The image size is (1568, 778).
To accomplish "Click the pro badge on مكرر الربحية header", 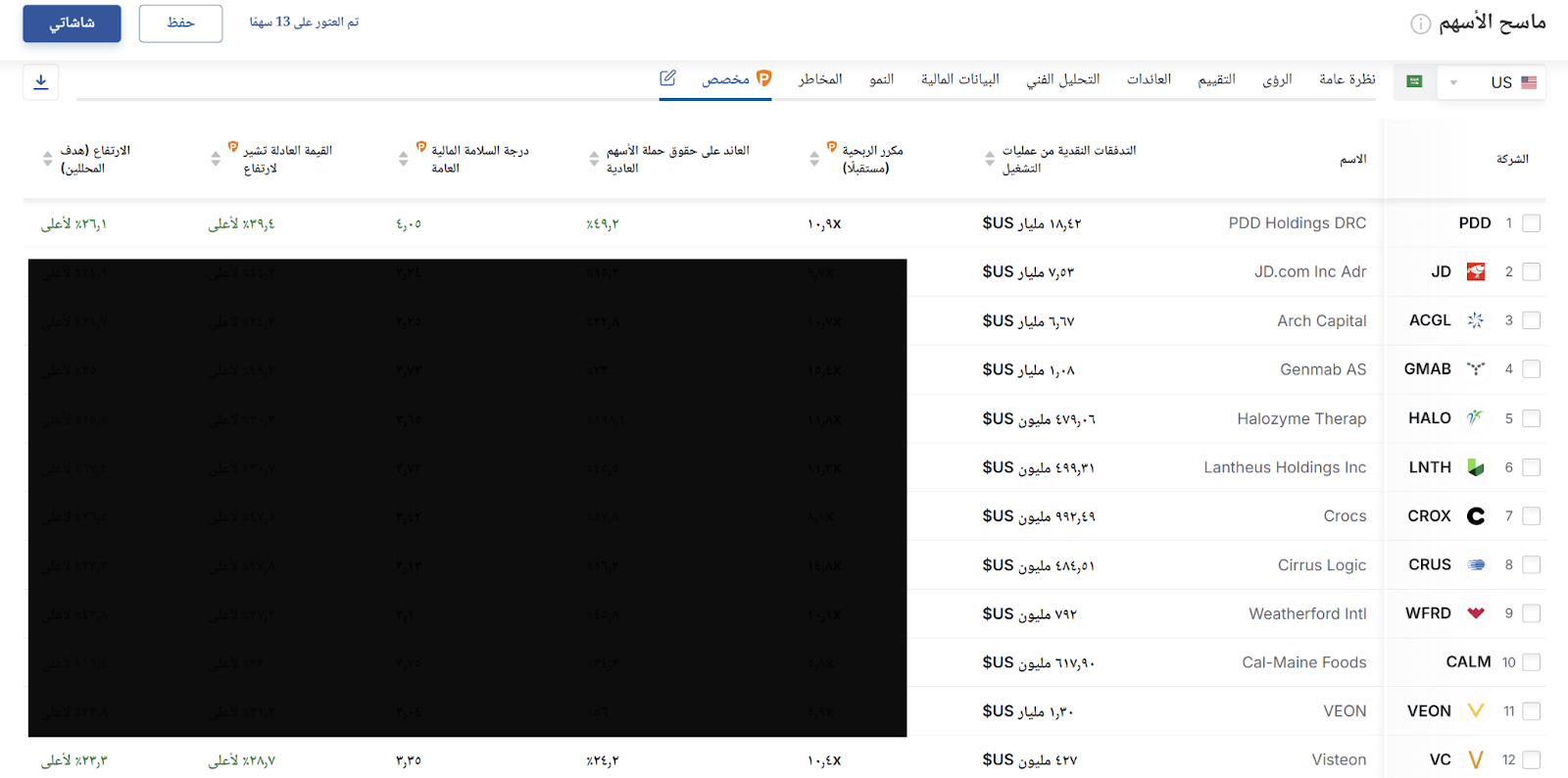I will tap(832, 147).
